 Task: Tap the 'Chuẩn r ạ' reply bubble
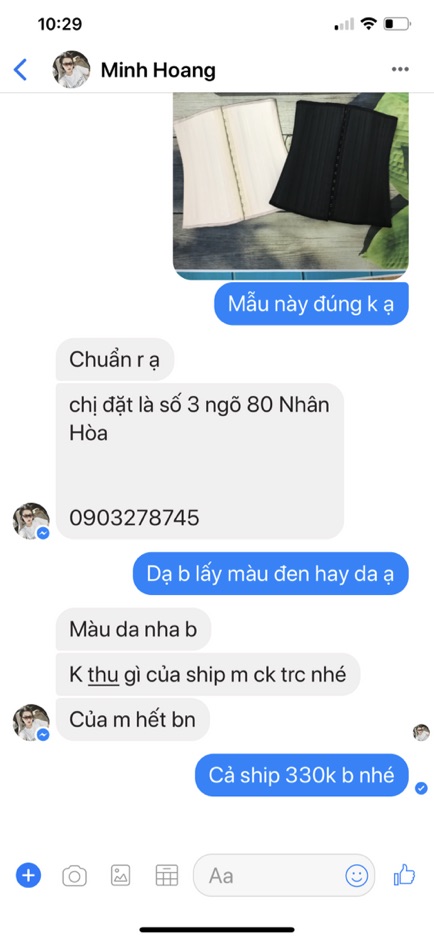tap(115, 359)
